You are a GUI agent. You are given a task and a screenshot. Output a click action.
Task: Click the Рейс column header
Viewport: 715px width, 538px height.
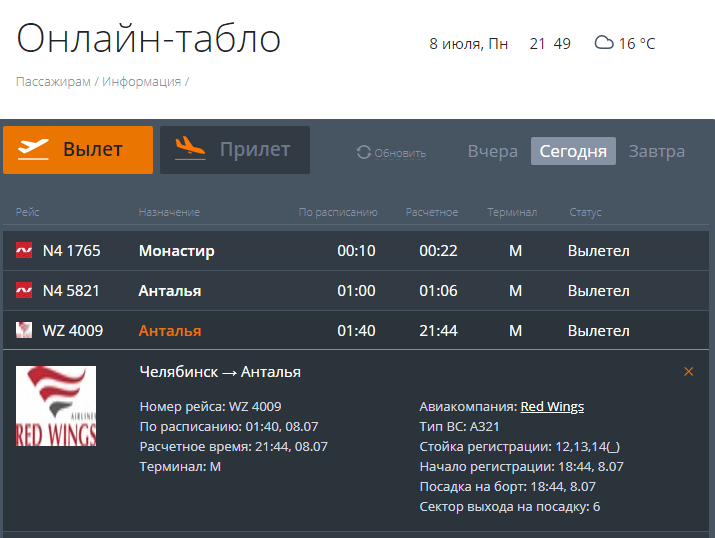coord(27,212)
